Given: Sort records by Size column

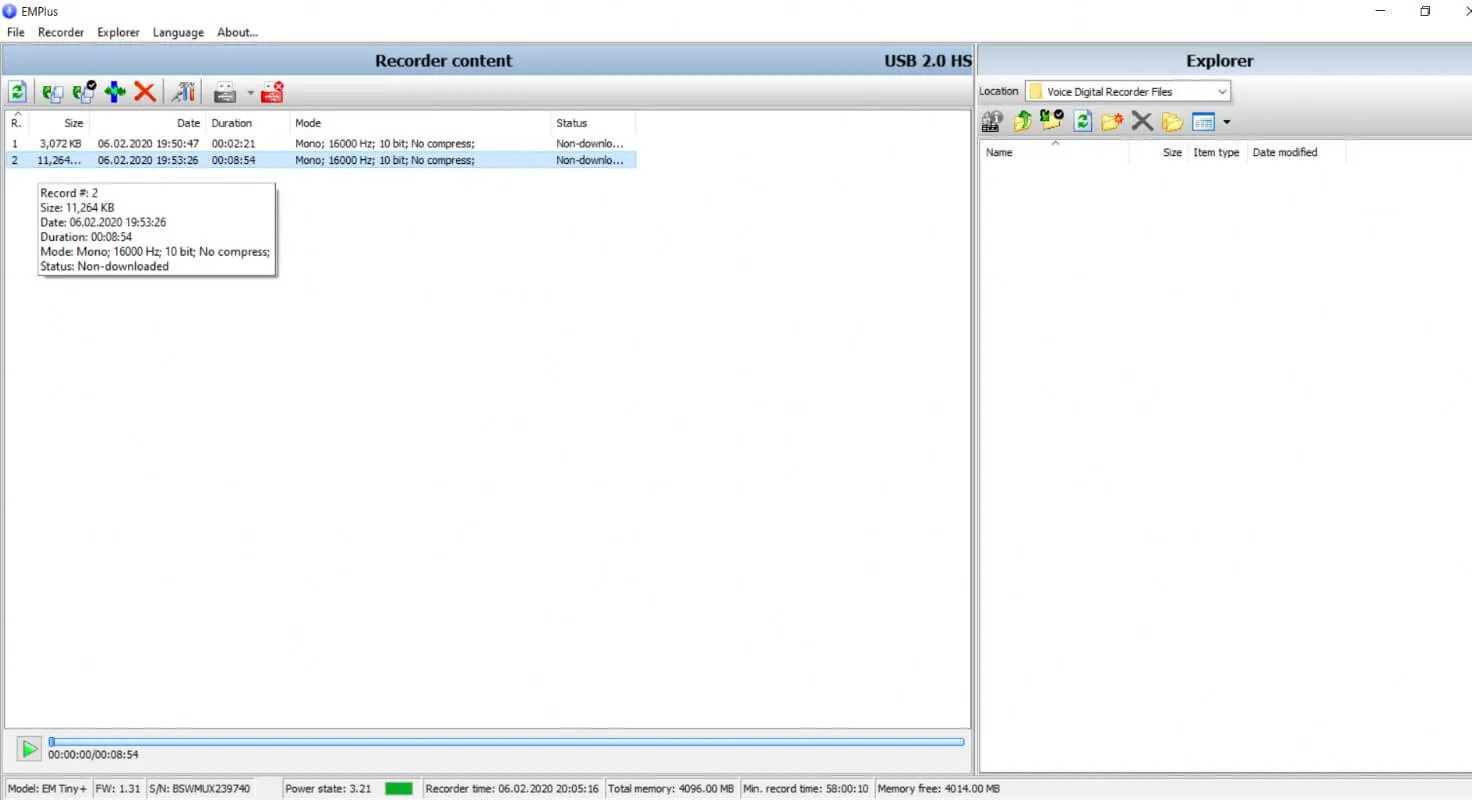Looking at the screenshot, I should (60, 123).
